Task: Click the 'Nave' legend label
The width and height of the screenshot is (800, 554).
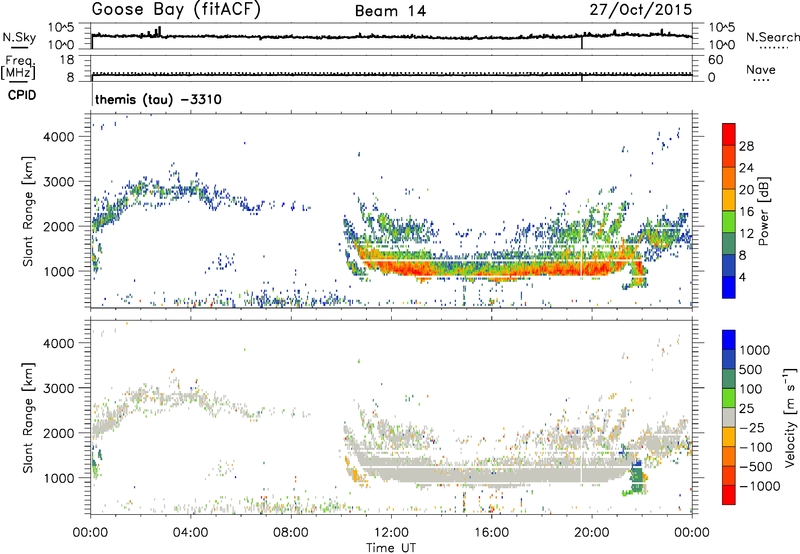Action: point(761,69)
